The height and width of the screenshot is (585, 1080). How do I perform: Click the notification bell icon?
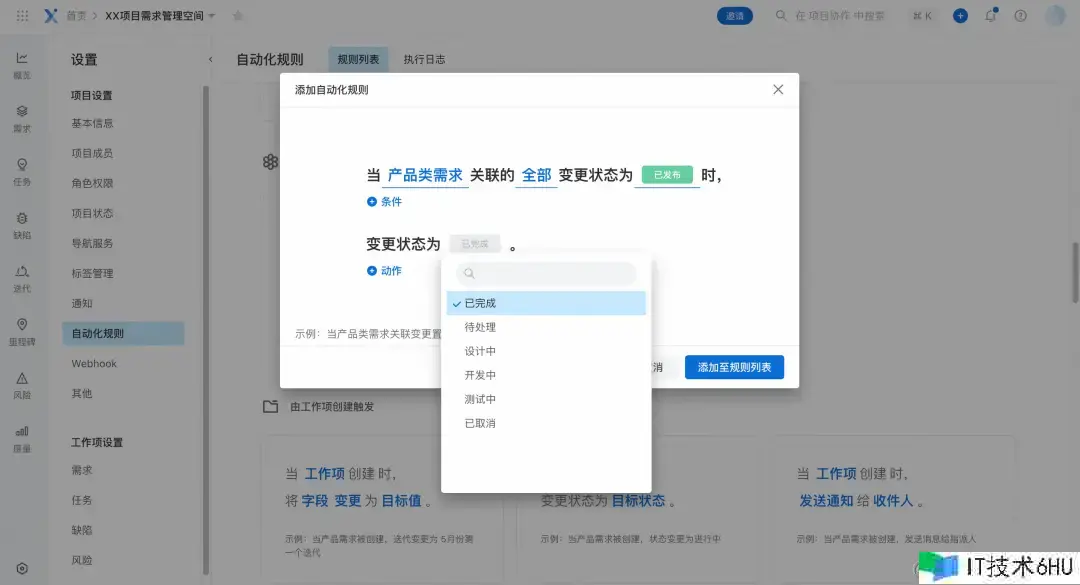991,16
